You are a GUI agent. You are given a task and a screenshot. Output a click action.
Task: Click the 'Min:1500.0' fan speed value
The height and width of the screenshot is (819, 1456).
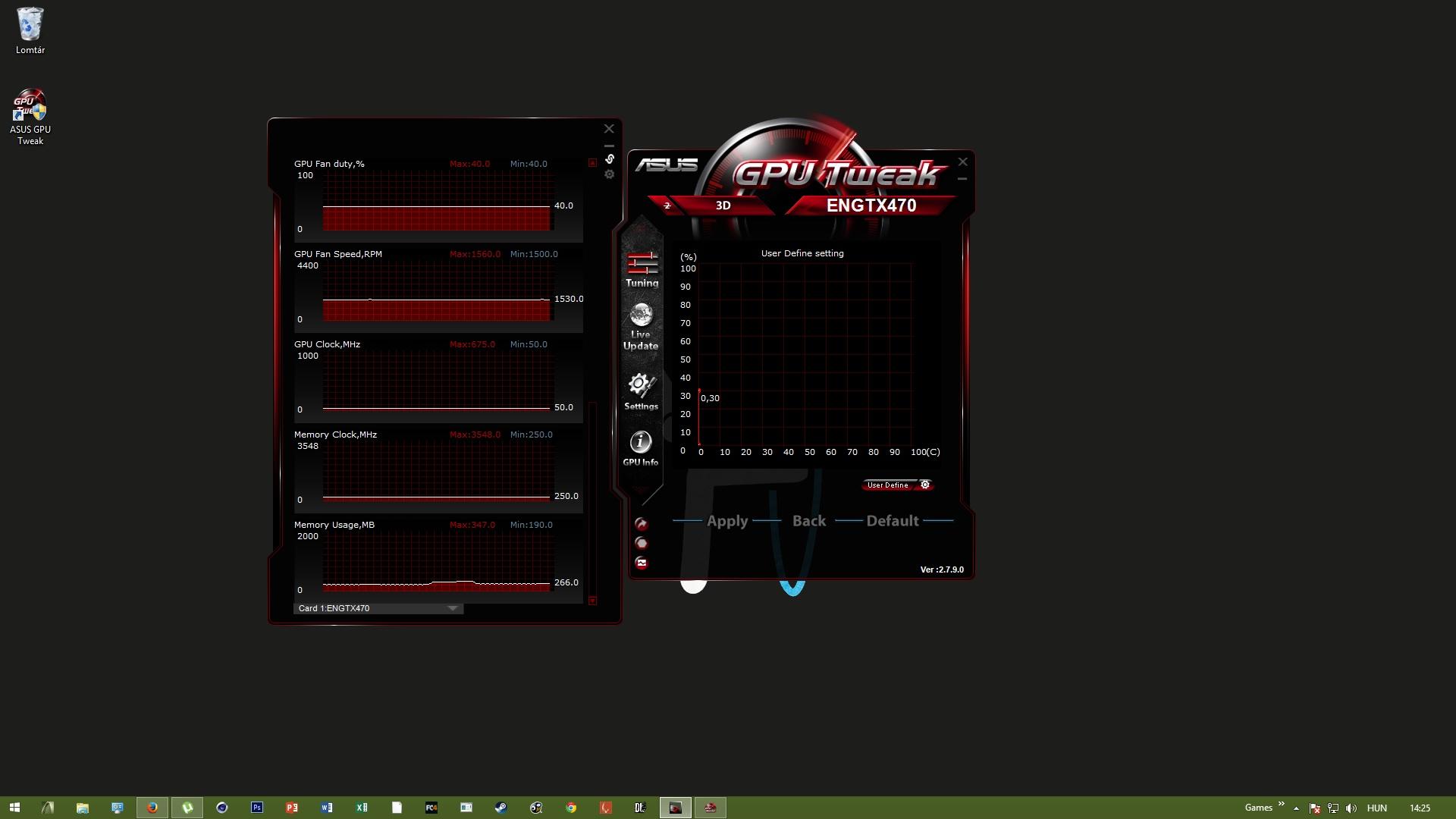534,254
